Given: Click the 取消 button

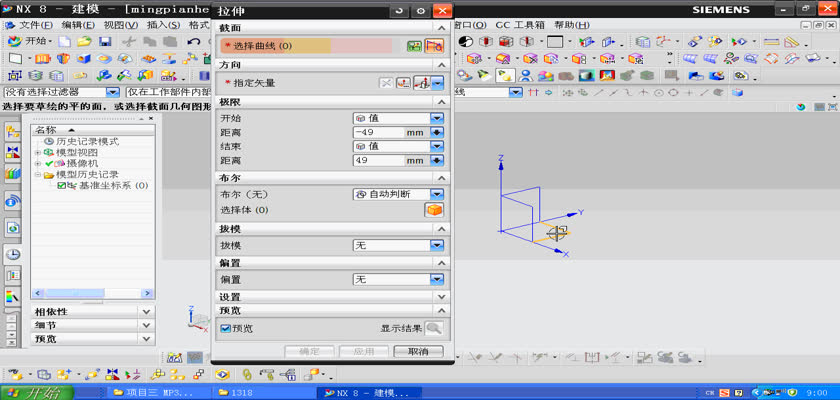Looking at the screenshot, I should coord(418,351).
